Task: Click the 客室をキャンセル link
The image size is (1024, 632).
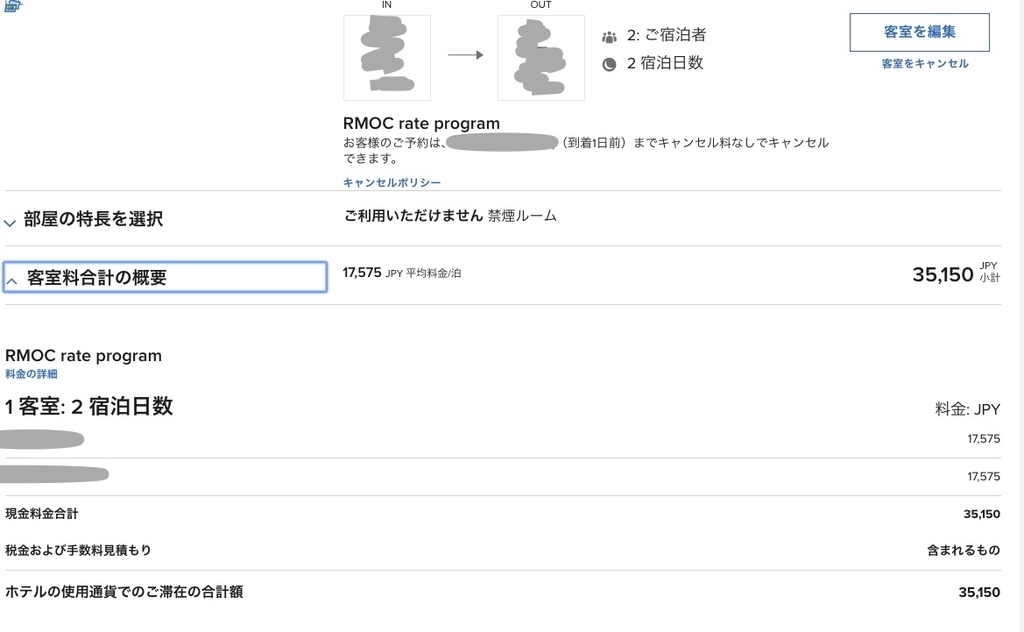Action: pyautogui.click(x=924, y=64)
